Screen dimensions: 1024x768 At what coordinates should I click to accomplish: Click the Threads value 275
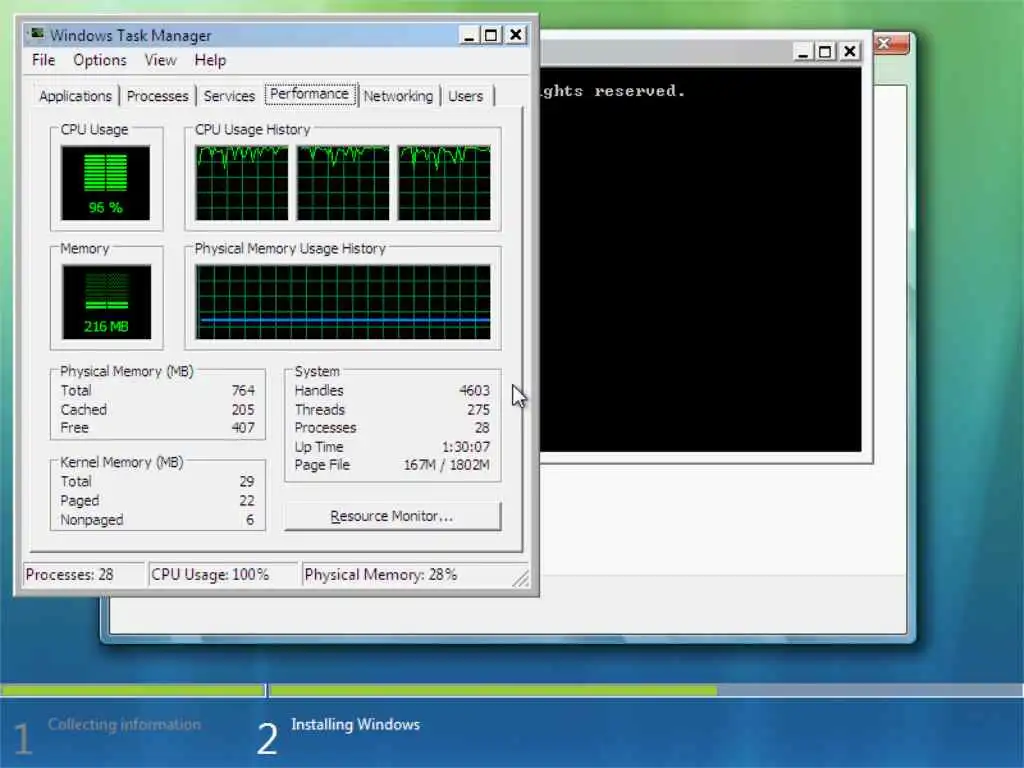click(x=478, y=409)
